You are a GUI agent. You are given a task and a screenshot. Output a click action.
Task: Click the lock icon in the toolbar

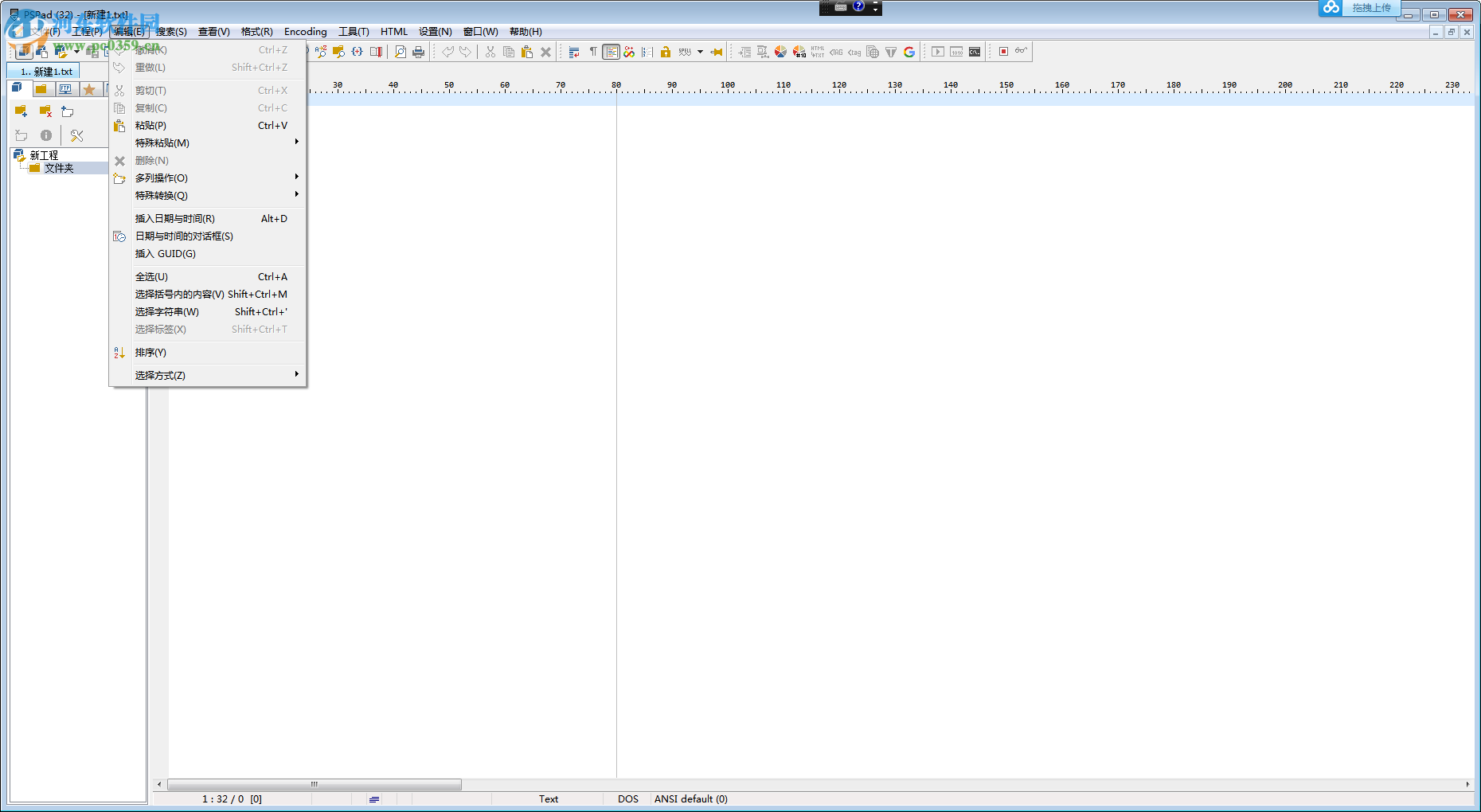point(666,52)
